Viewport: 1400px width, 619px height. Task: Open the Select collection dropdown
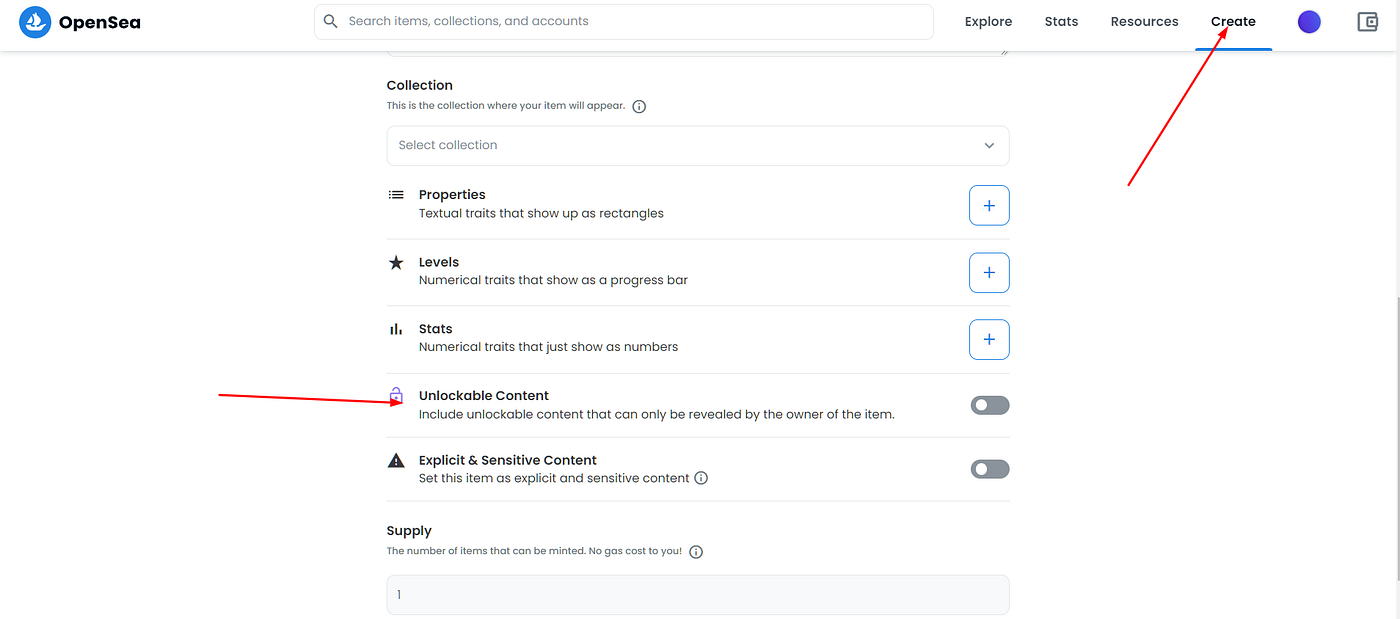coord(680,145)
